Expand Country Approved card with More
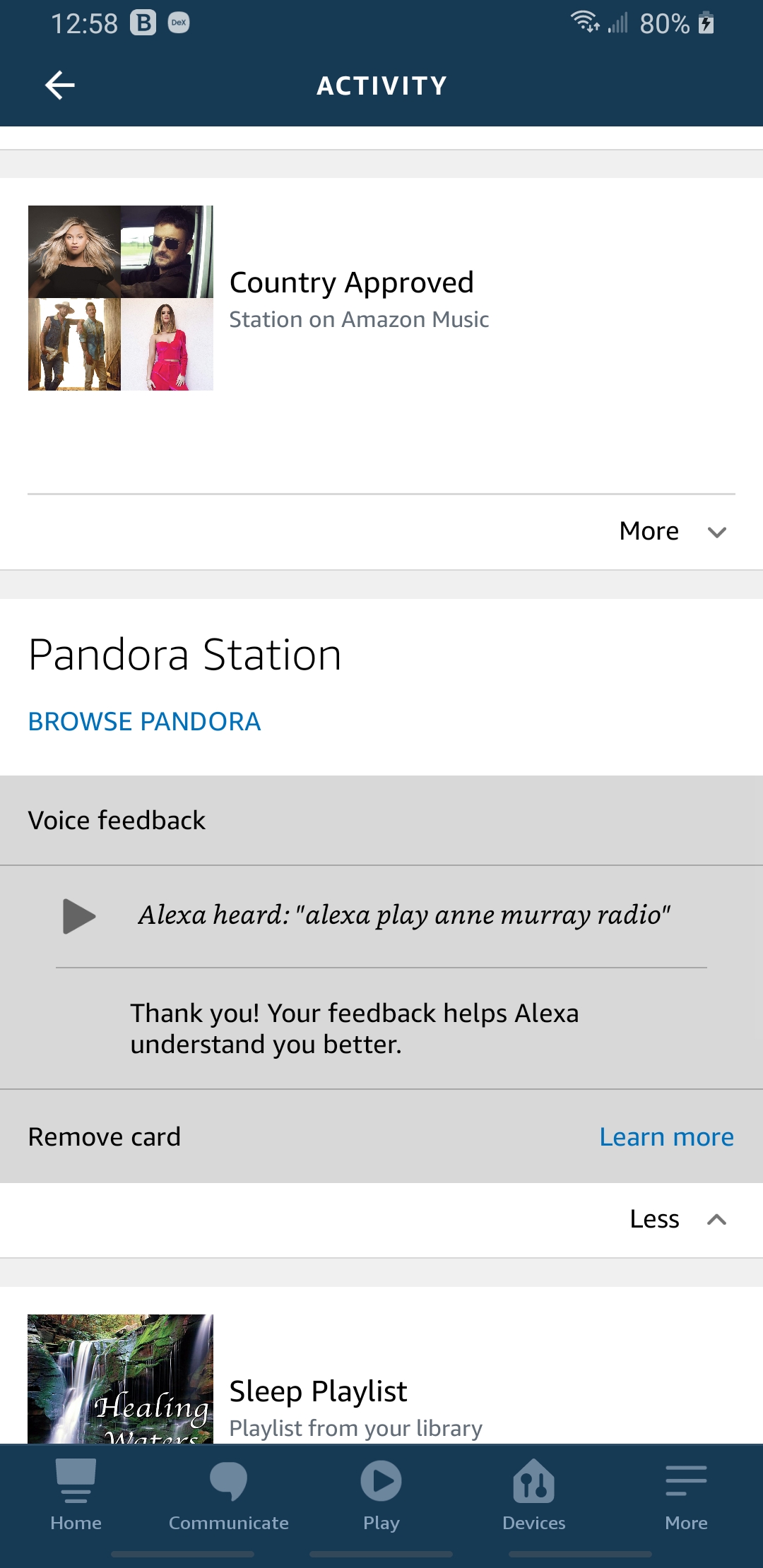 tap(649, 531)
